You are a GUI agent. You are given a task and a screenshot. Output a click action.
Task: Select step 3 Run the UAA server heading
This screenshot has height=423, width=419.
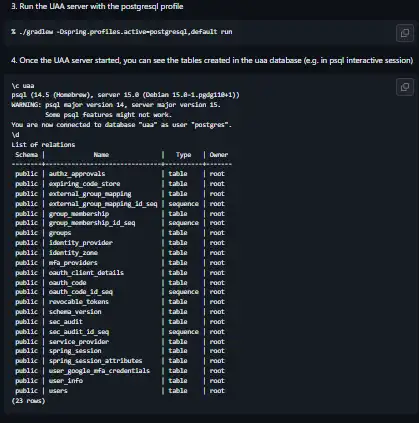pyautogui.click(x=97, y=6)
